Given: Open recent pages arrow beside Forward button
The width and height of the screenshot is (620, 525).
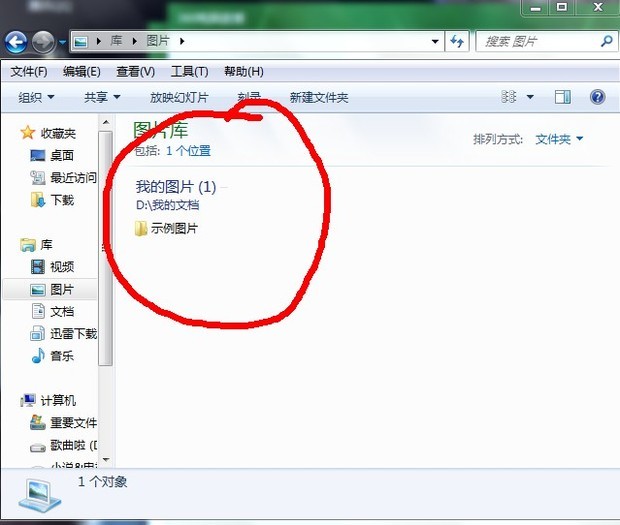Looking at the screenshot, I should [x=62, y=42].
